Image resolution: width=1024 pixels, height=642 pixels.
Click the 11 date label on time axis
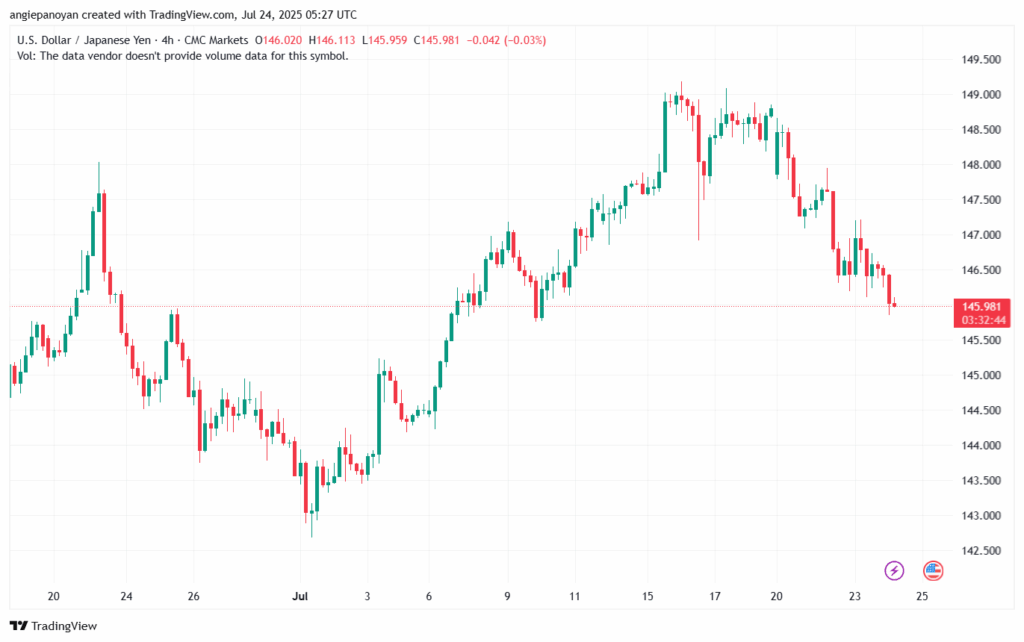[575, 596]
